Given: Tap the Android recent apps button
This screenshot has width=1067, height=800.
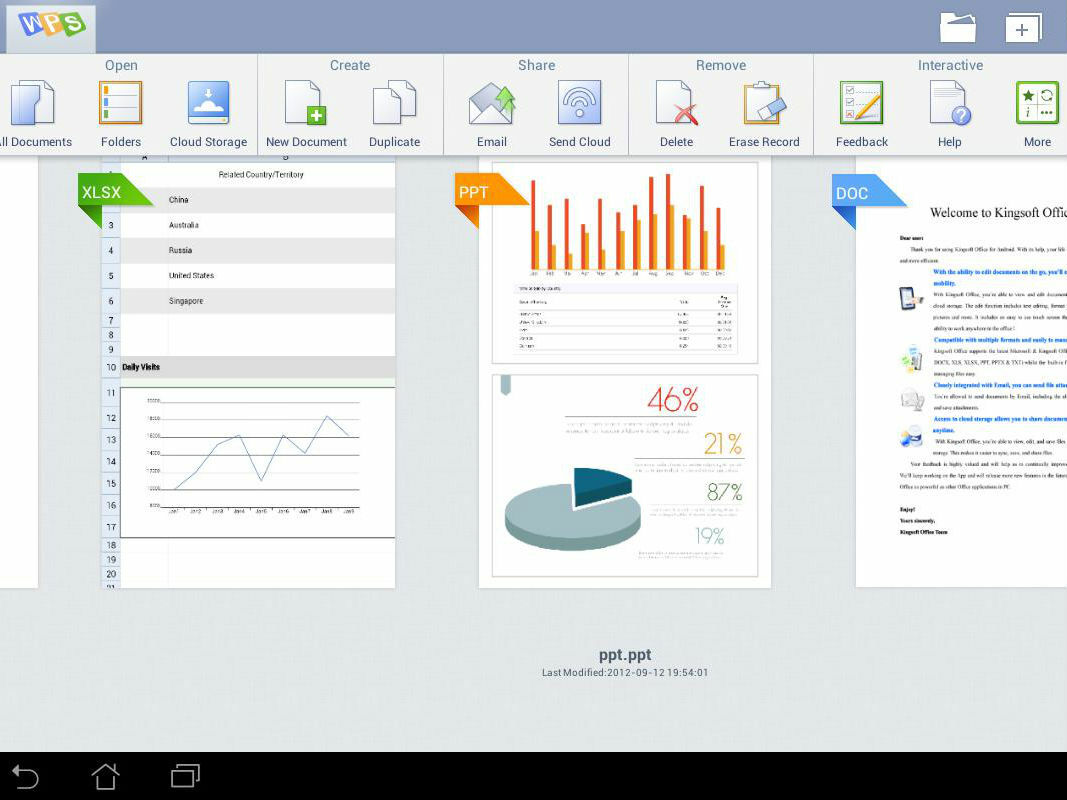Looking at the screenshot, I should (x=185, y=776).
